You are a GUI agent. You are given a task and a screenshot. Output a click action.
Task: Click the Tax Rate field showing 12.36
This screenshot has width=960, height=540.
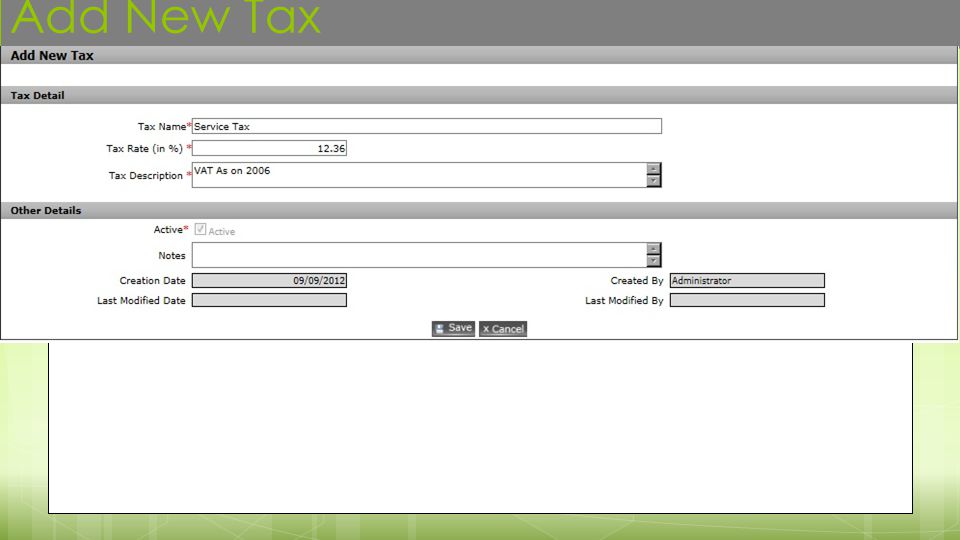269,148
